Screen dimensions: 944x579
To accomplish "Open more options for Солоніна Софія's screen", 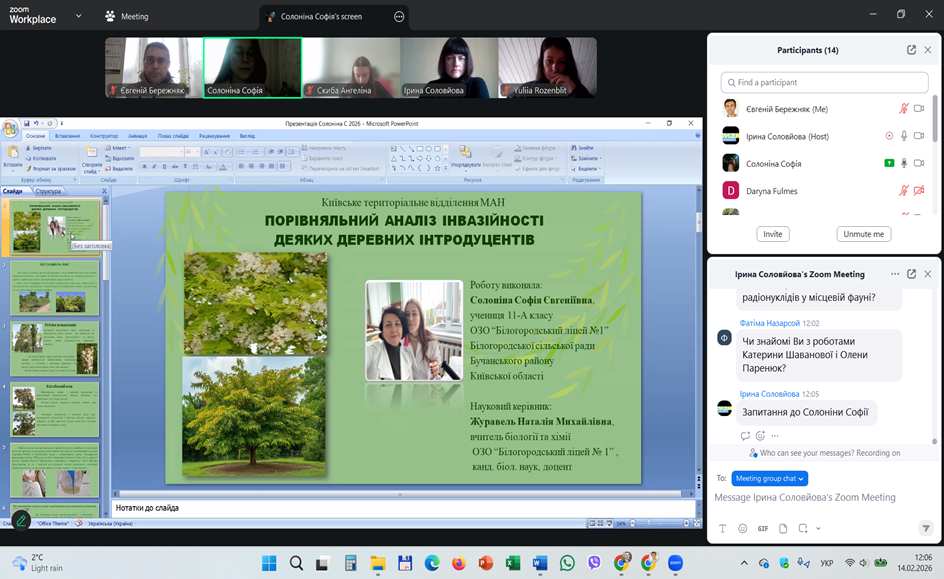I will [x=399, y=16].
